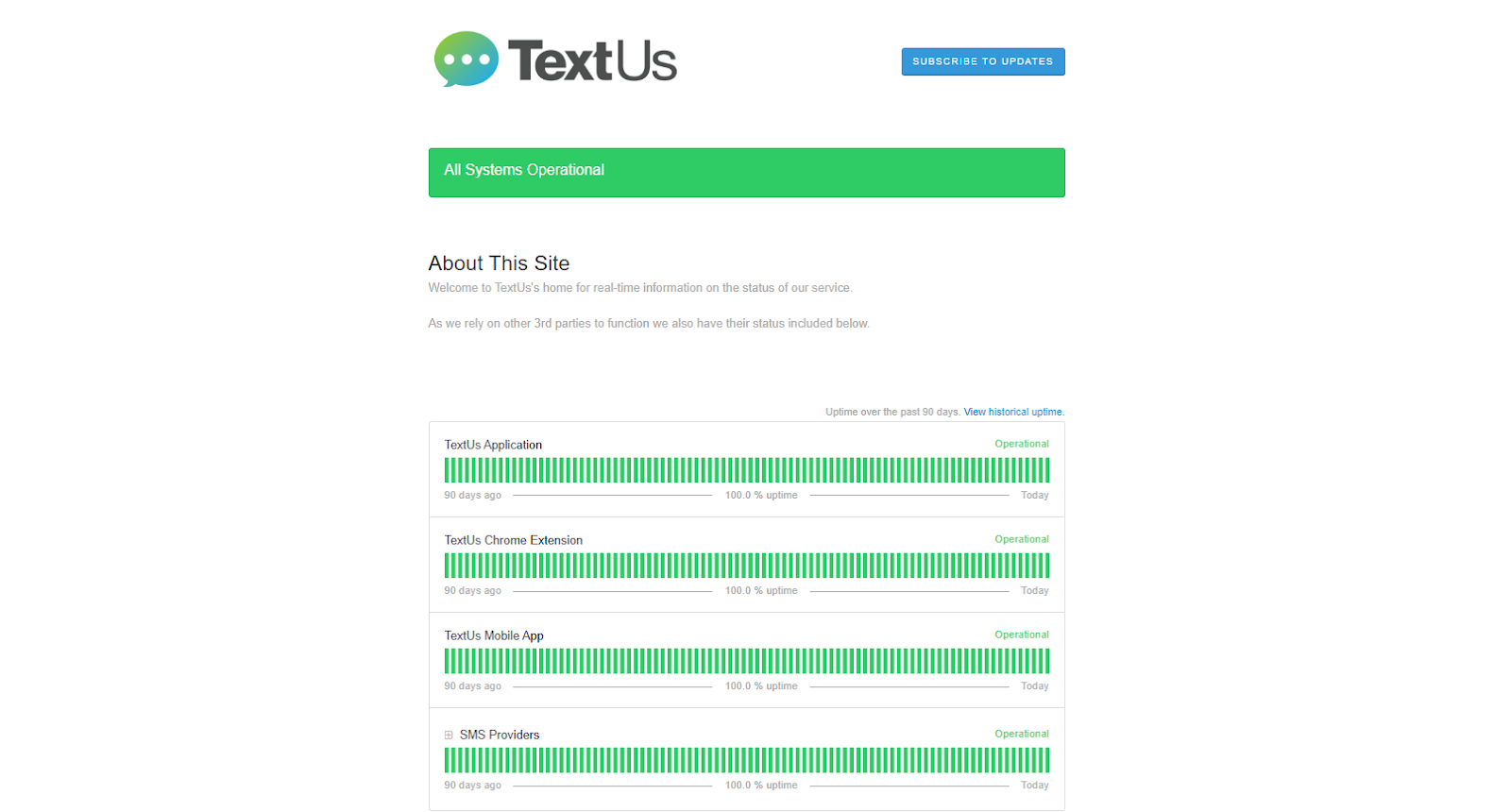Image resolution: width=1511 pixels, height=812 pixels.
Task: Click 100.0 % uptime under TextUs Application
Action: coord(761,495)
